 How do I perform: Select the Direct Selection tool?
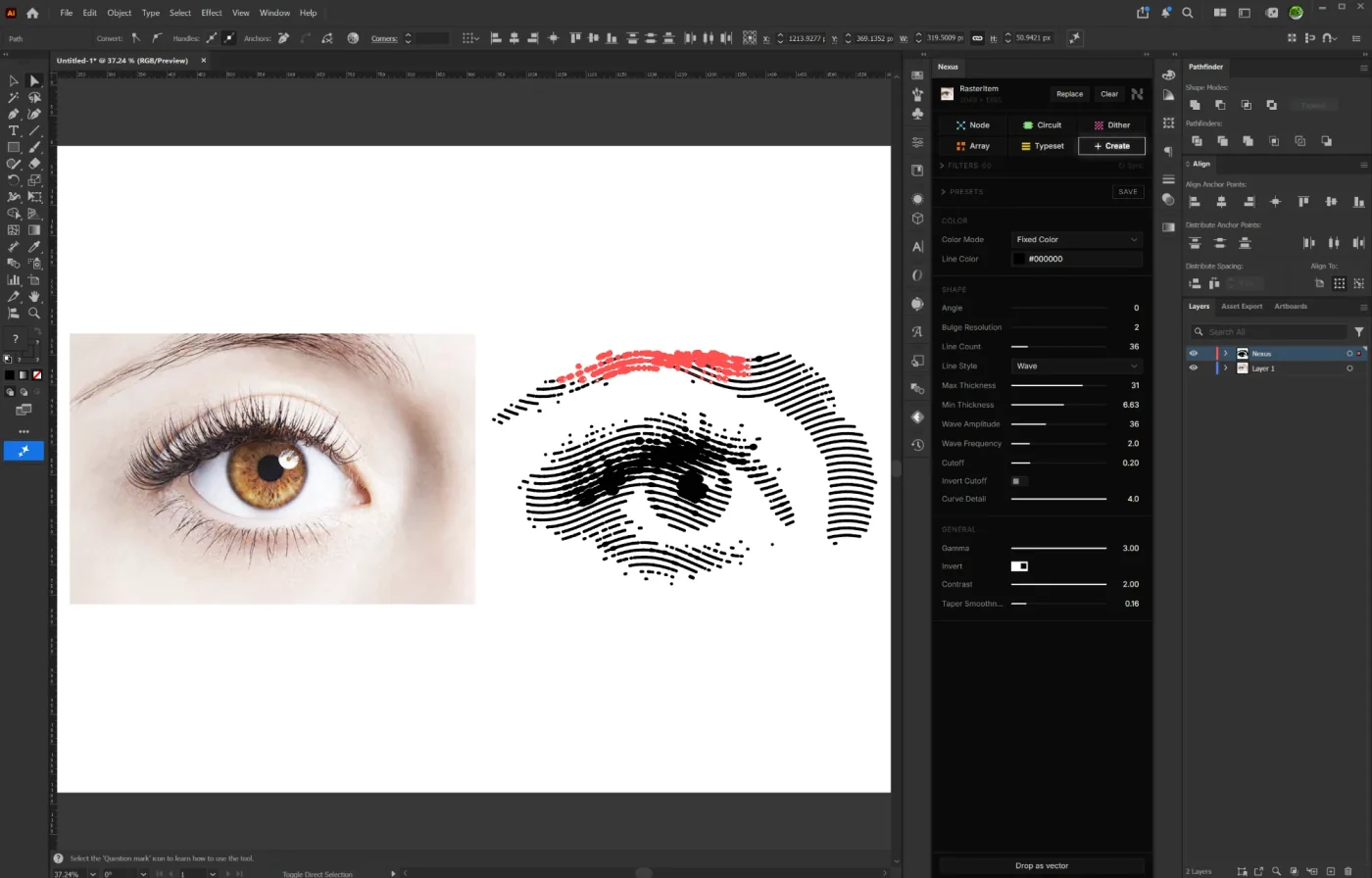click(x=34, y=80)
